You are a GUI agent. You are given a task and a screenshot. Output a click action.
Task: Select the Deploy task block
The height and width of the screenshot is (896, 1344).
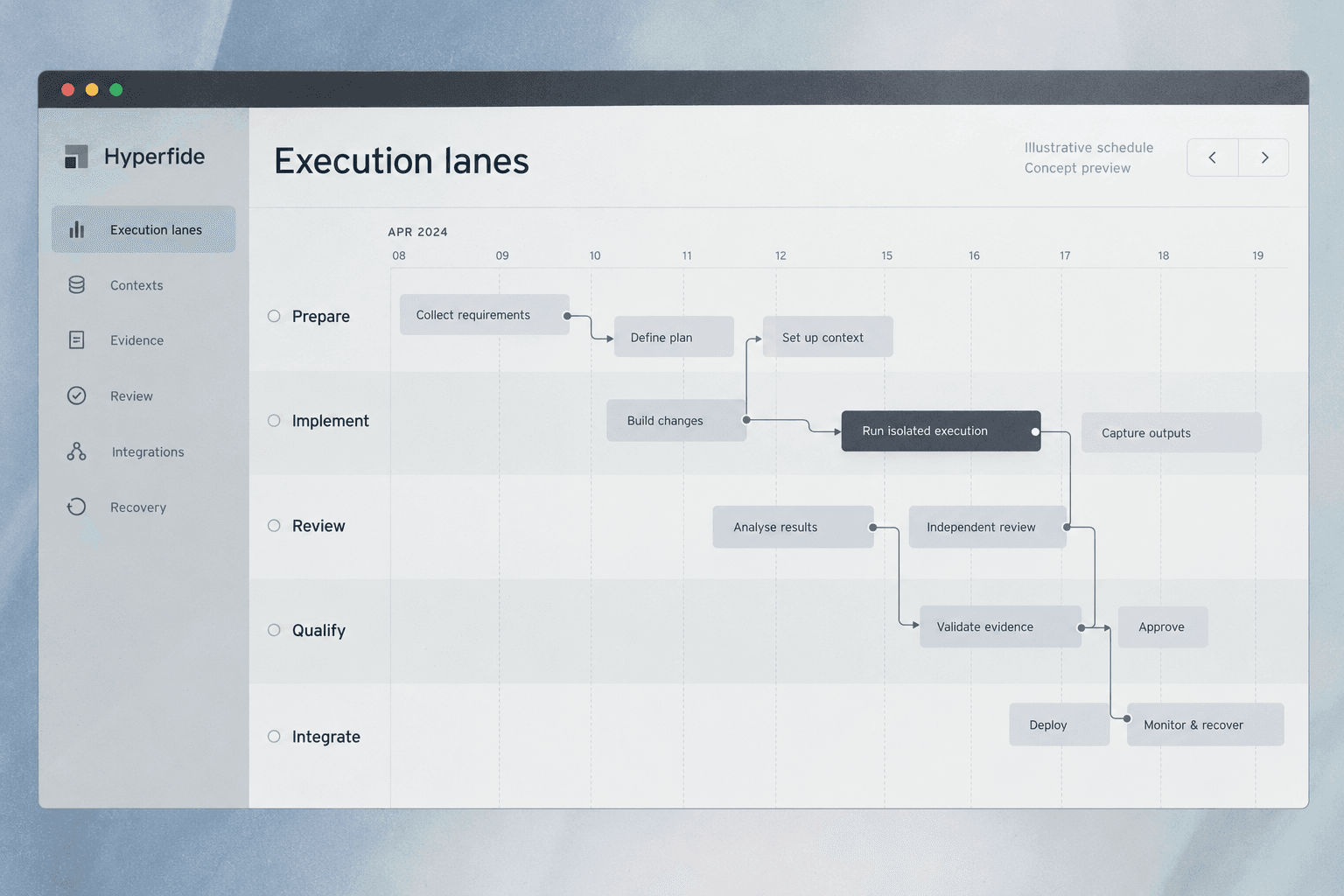pyautogui.click(x=1060, y=724)
